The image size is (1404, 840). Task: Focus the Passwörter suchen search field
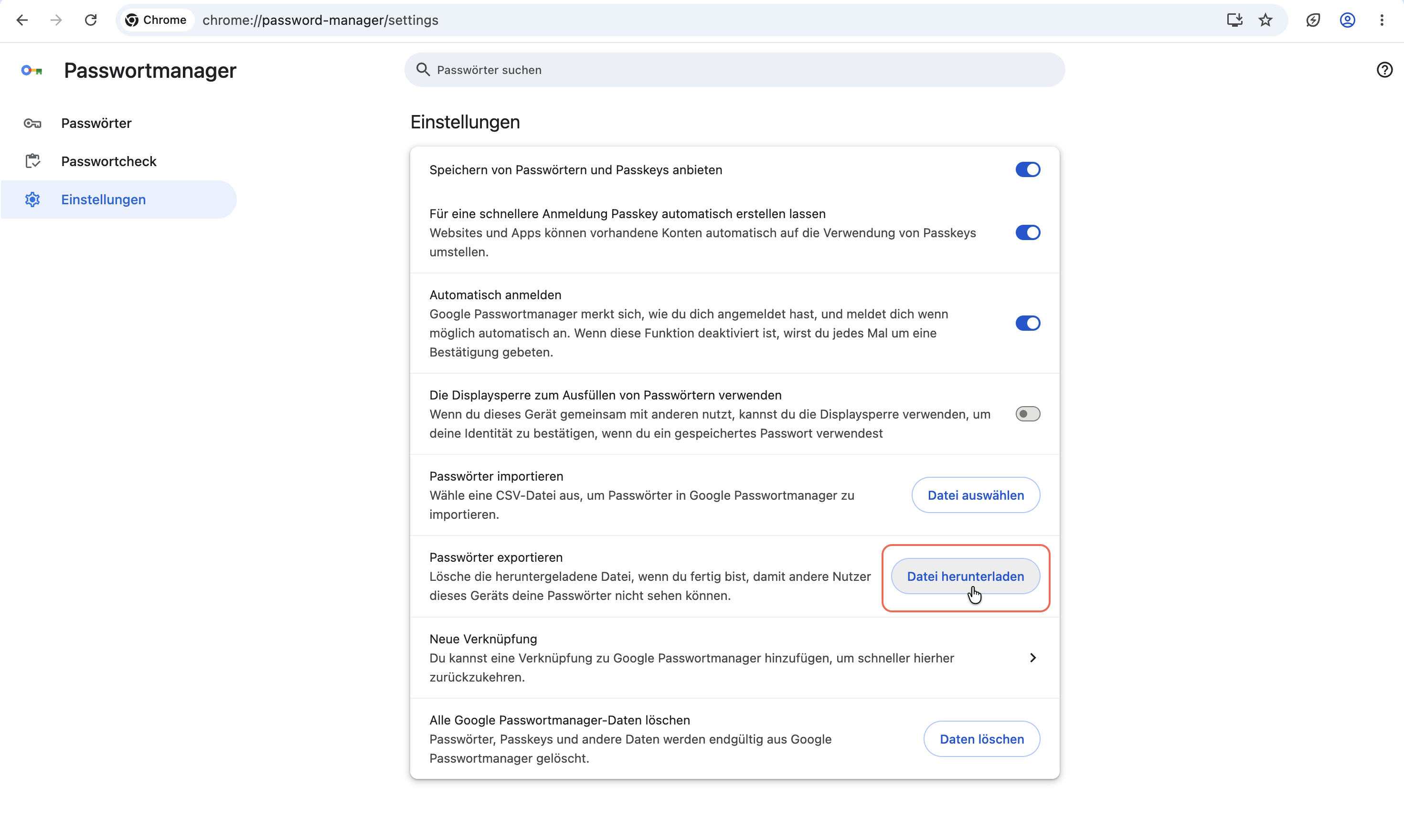click(734, 70)
